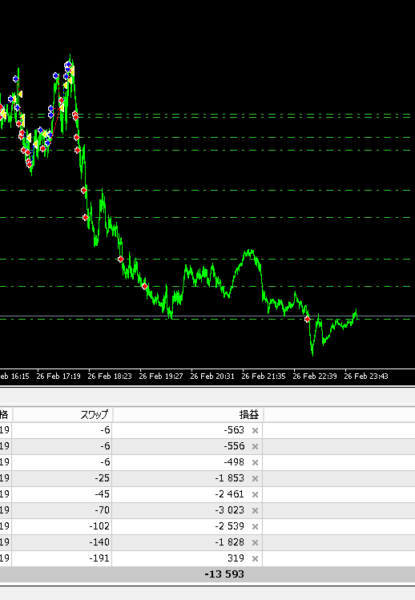Click the 26 Feb 21:35 time label
415x600 pixels.
264,377
